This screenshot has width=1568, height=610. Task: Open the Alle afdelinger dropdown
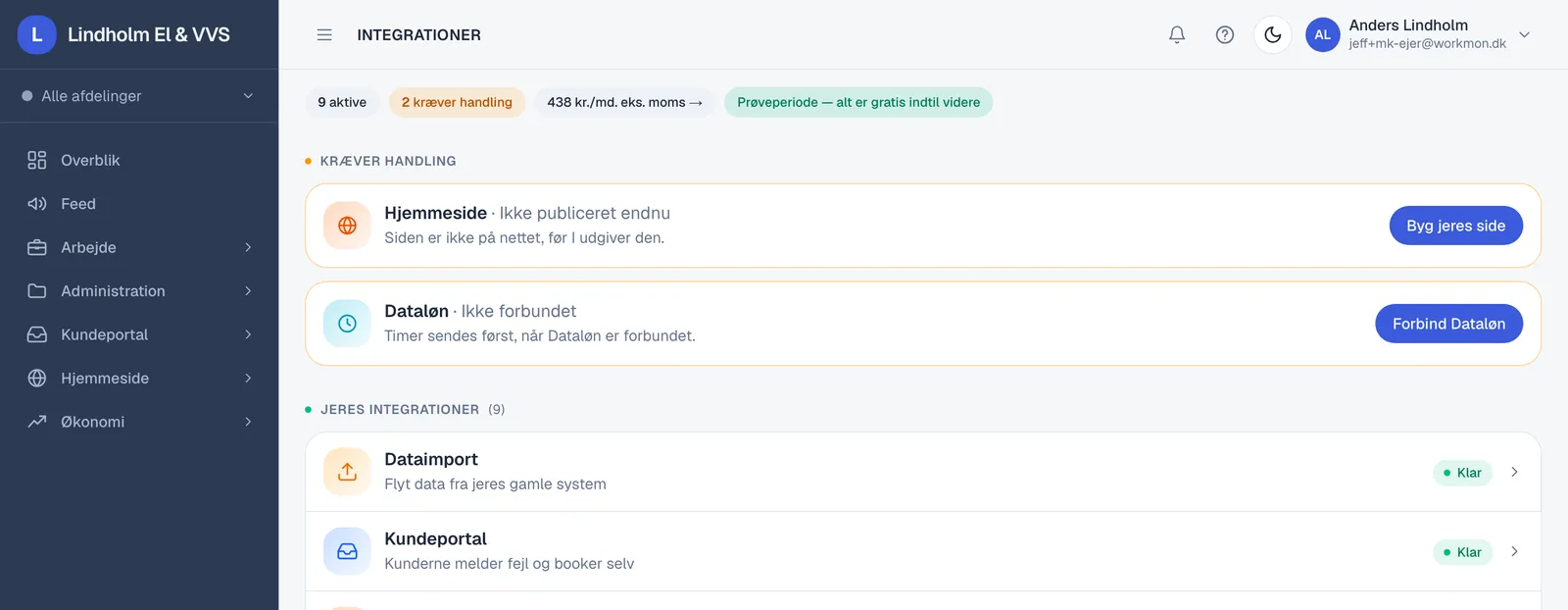139,96
